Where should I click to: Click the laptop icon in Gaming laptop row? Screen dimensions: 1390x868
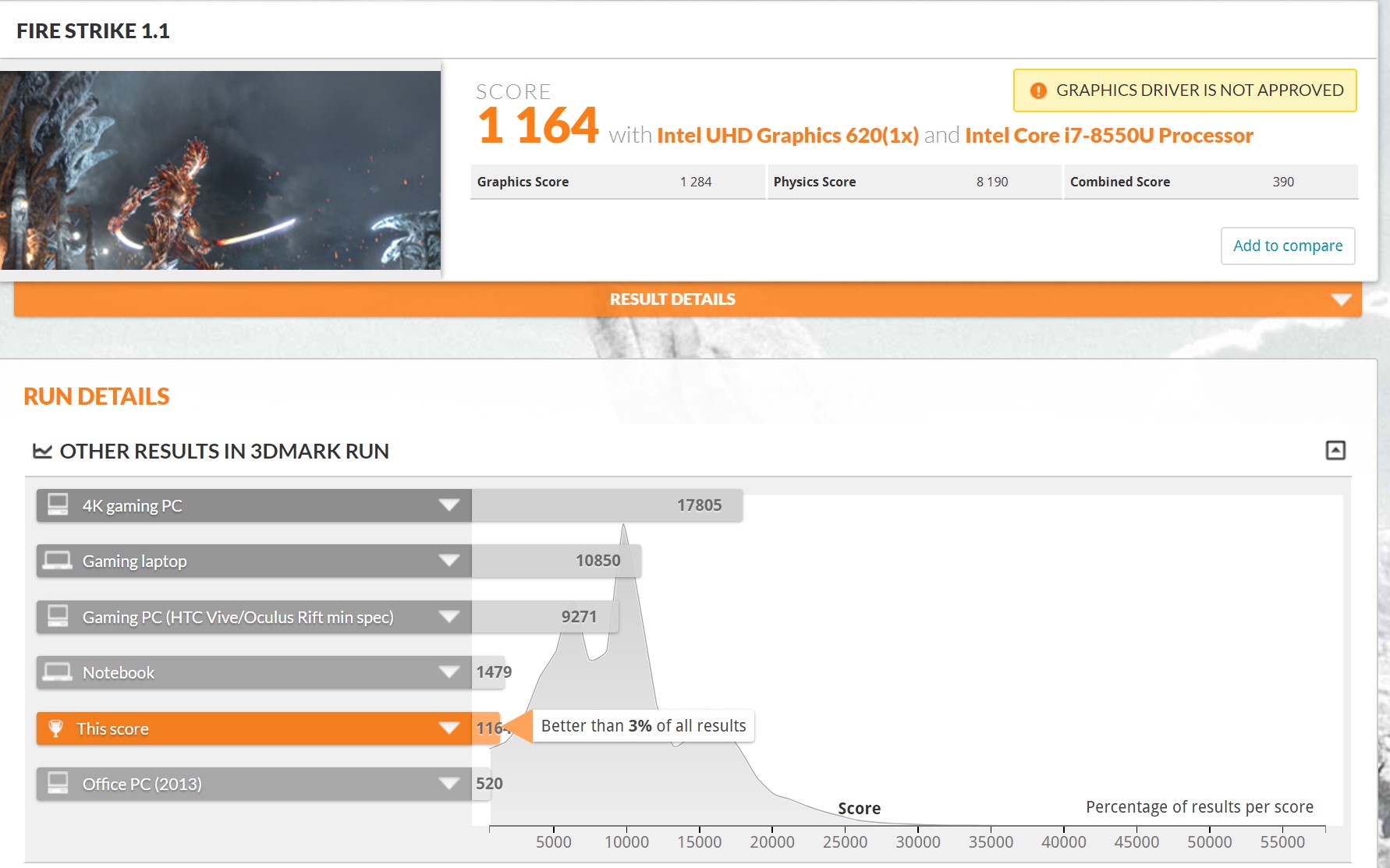58,561
